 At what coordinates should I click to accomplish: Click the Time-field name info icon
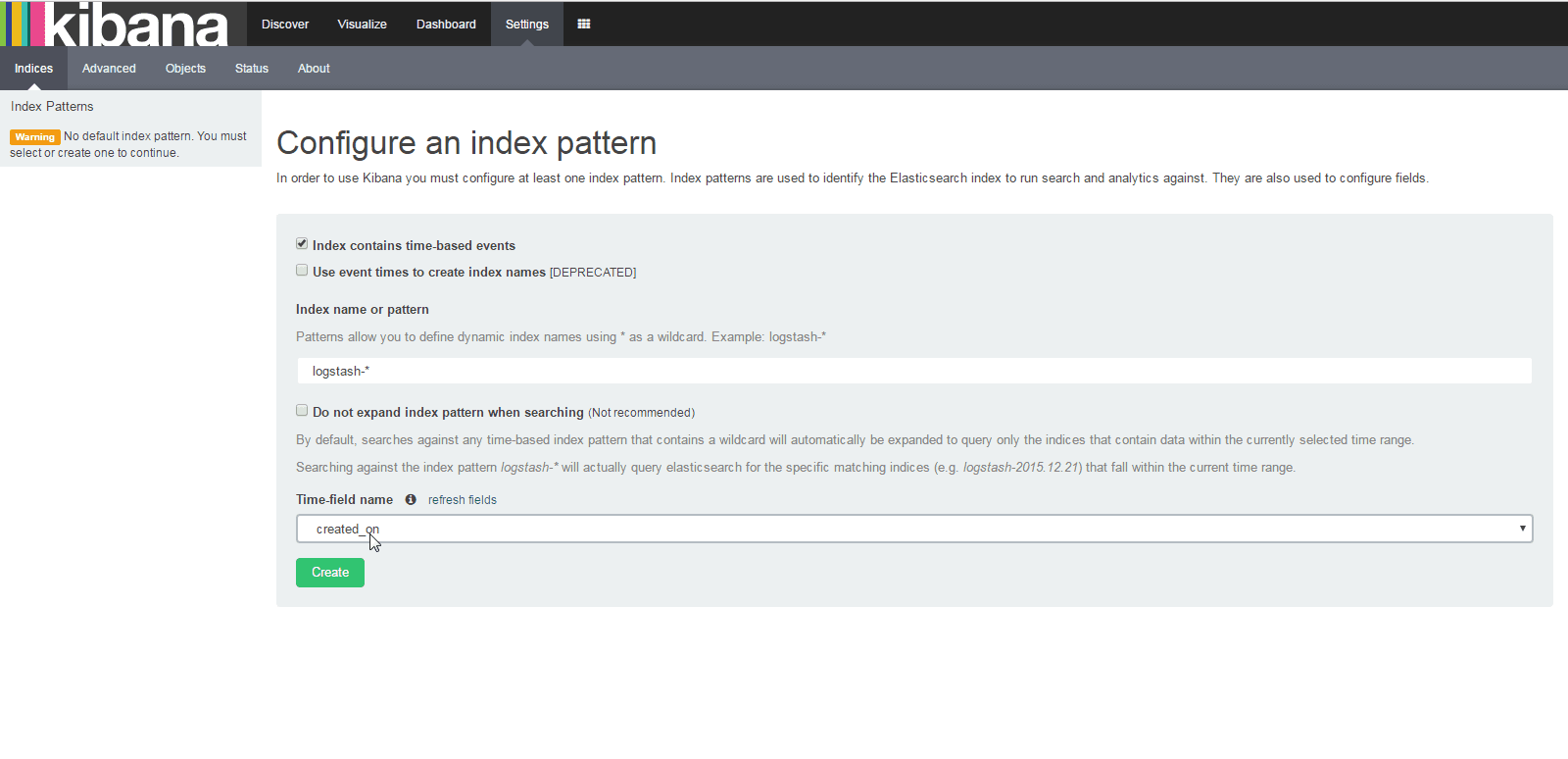[411, 500]
